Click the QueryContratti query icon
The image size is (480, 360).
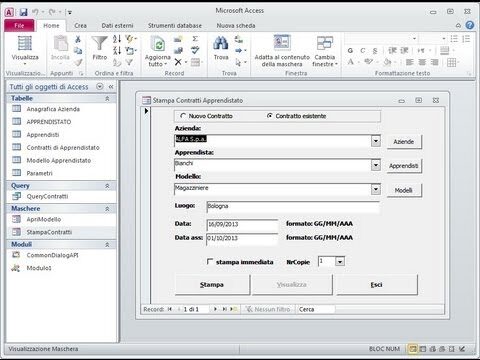[x=16, y=196]
